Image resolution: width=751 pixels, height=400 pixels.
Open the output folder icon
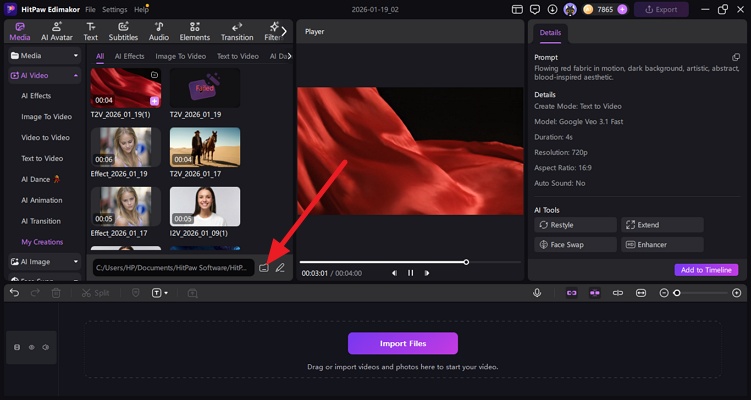[263, 268]
